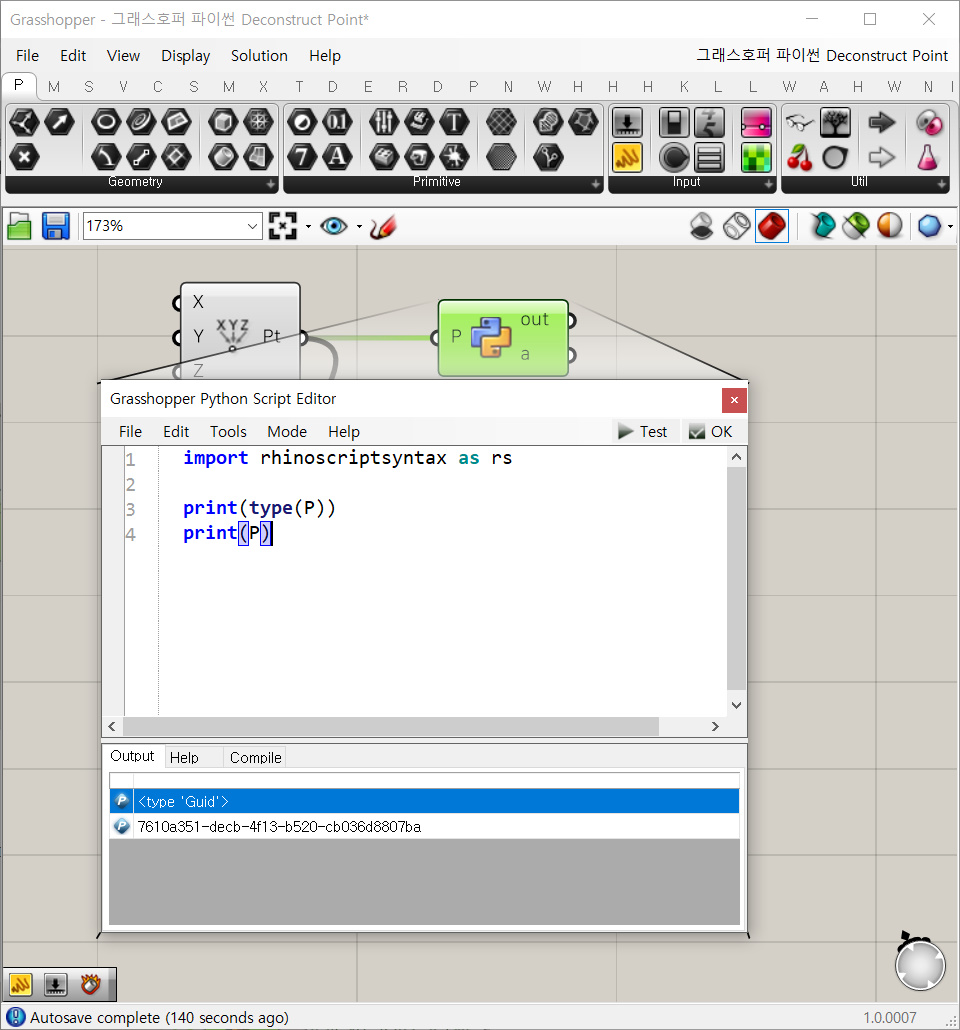The width and height of the screenshot is (960, 1030).
Task: Expand the Primitive panel
Action: [595, 185]
